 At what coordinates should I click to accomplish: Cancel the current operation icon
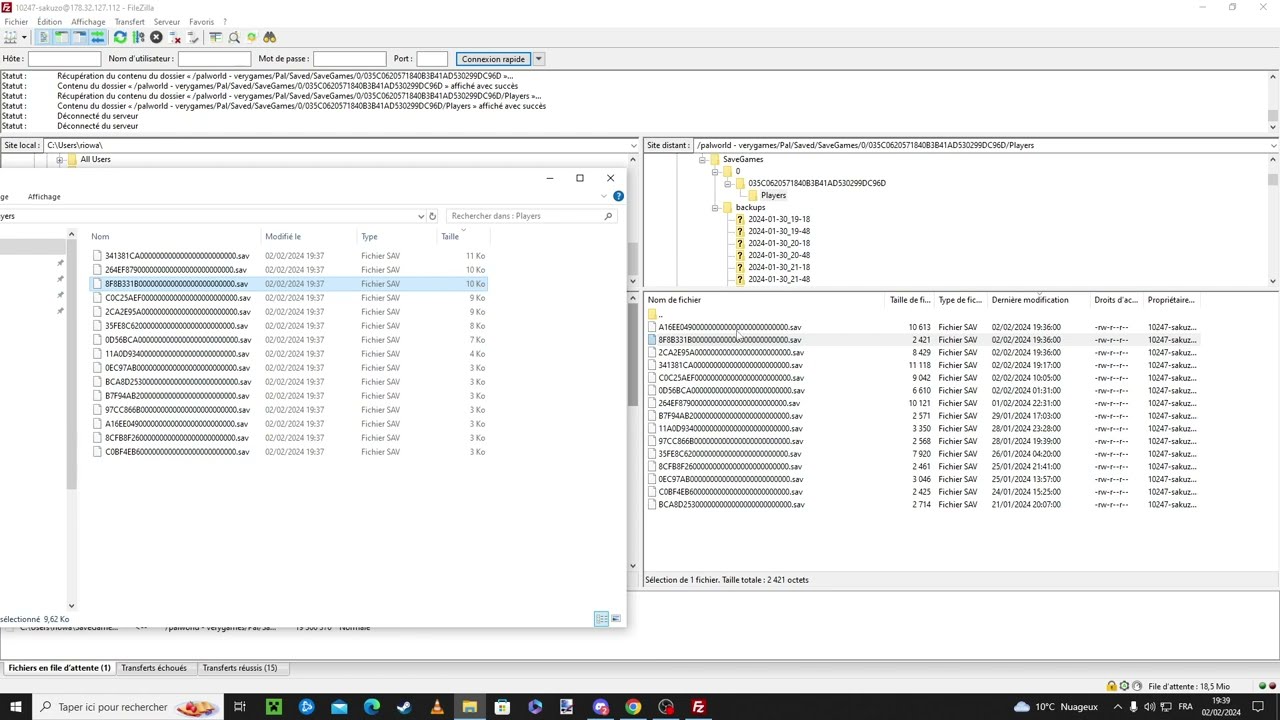[156, 37]
